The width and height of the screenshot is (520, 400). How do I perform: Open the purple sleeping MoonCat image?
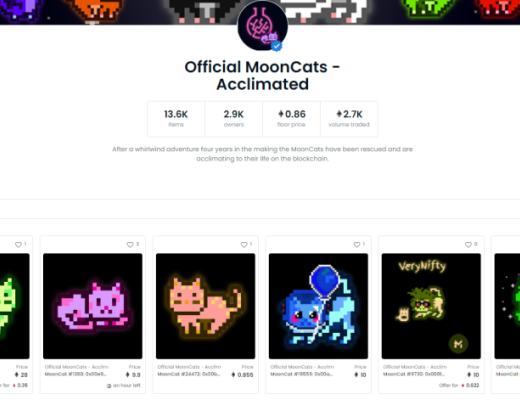(x=93, y=306)
